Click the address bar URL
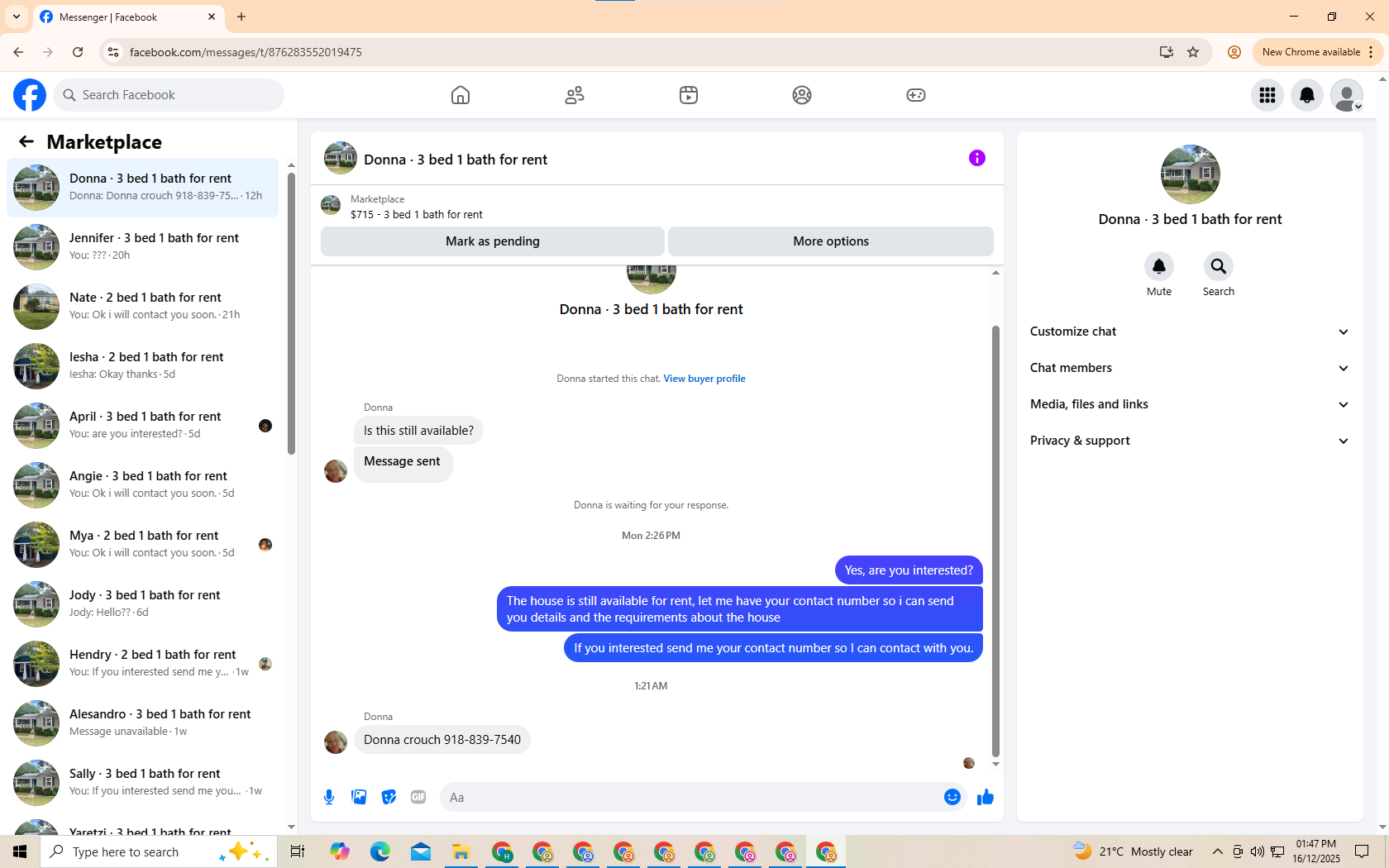 click(x=246, y=52)
